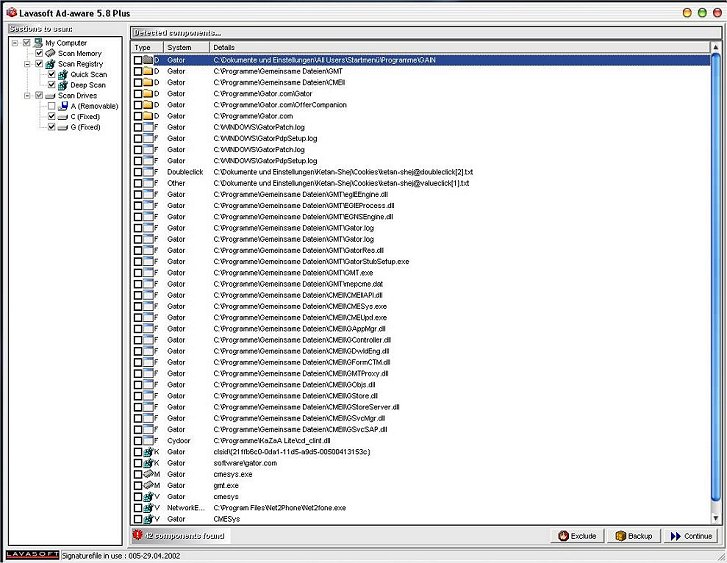
Task: Click the green maximize window button
Action: point(702,13)
